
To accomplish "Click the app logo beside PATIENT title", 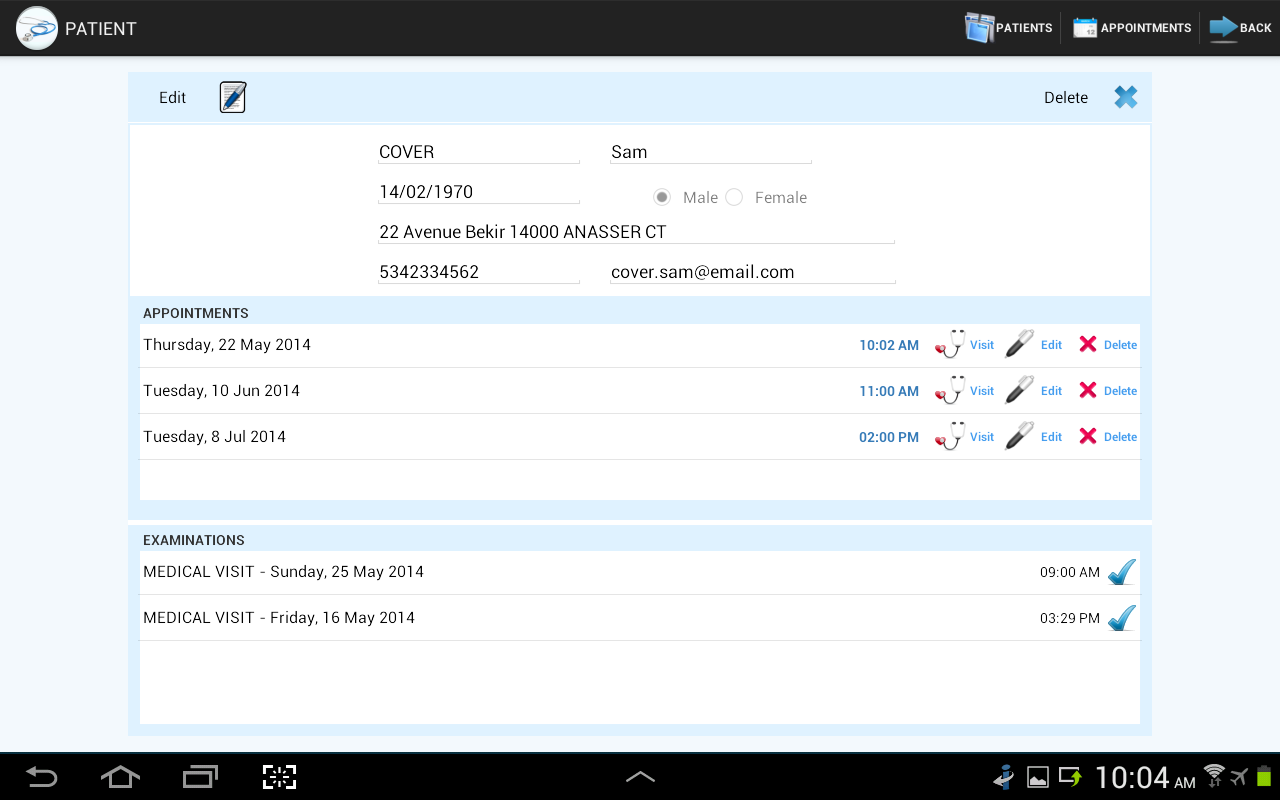I will [x=37, y=28].
